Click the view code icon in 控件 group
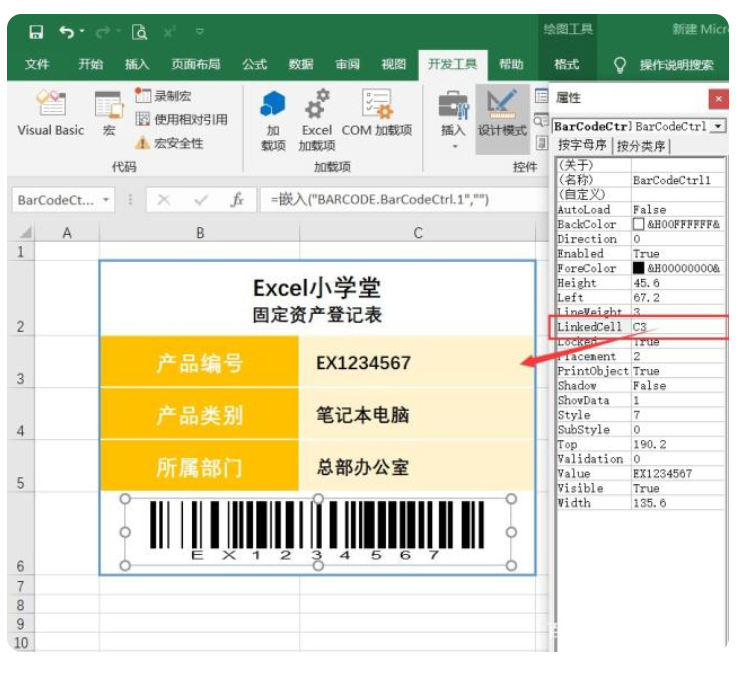 [541, 120]
